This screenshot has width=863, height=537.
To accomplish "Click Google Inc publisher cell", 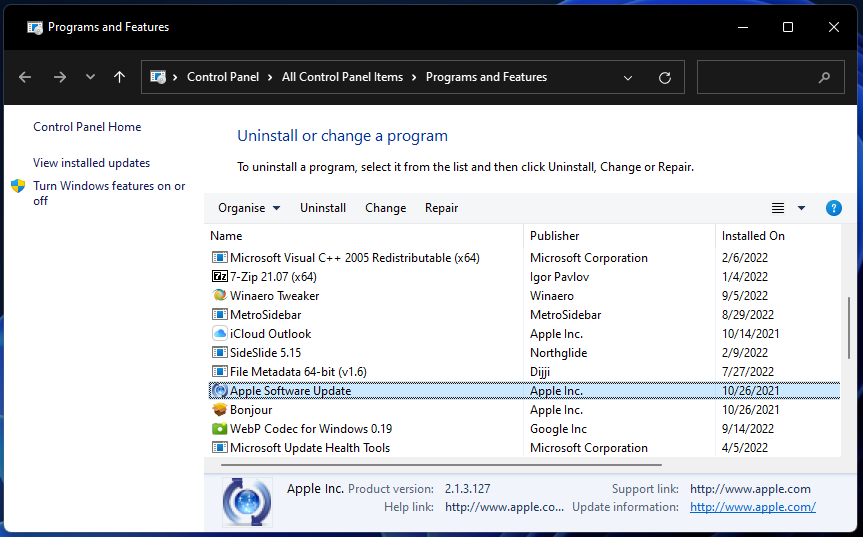I will click(x=559, y=429).
